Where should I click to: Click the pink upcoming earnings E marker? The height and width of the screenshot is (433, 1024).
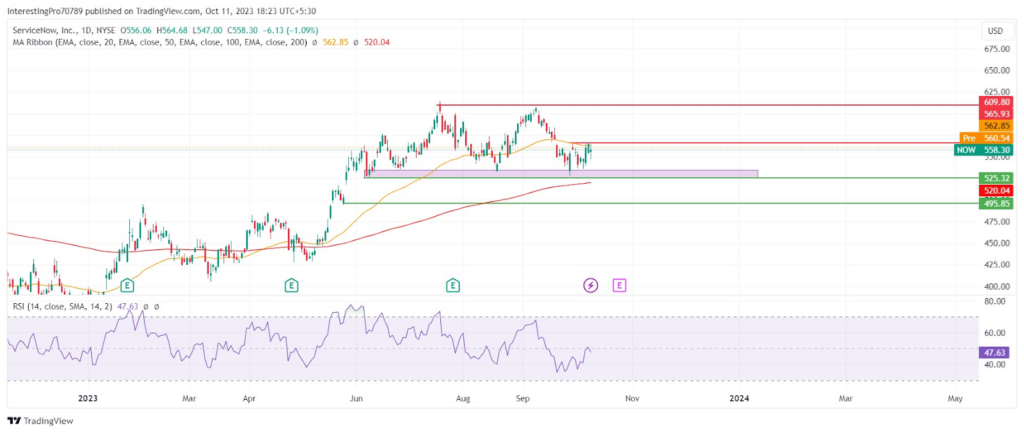point(619,285)
